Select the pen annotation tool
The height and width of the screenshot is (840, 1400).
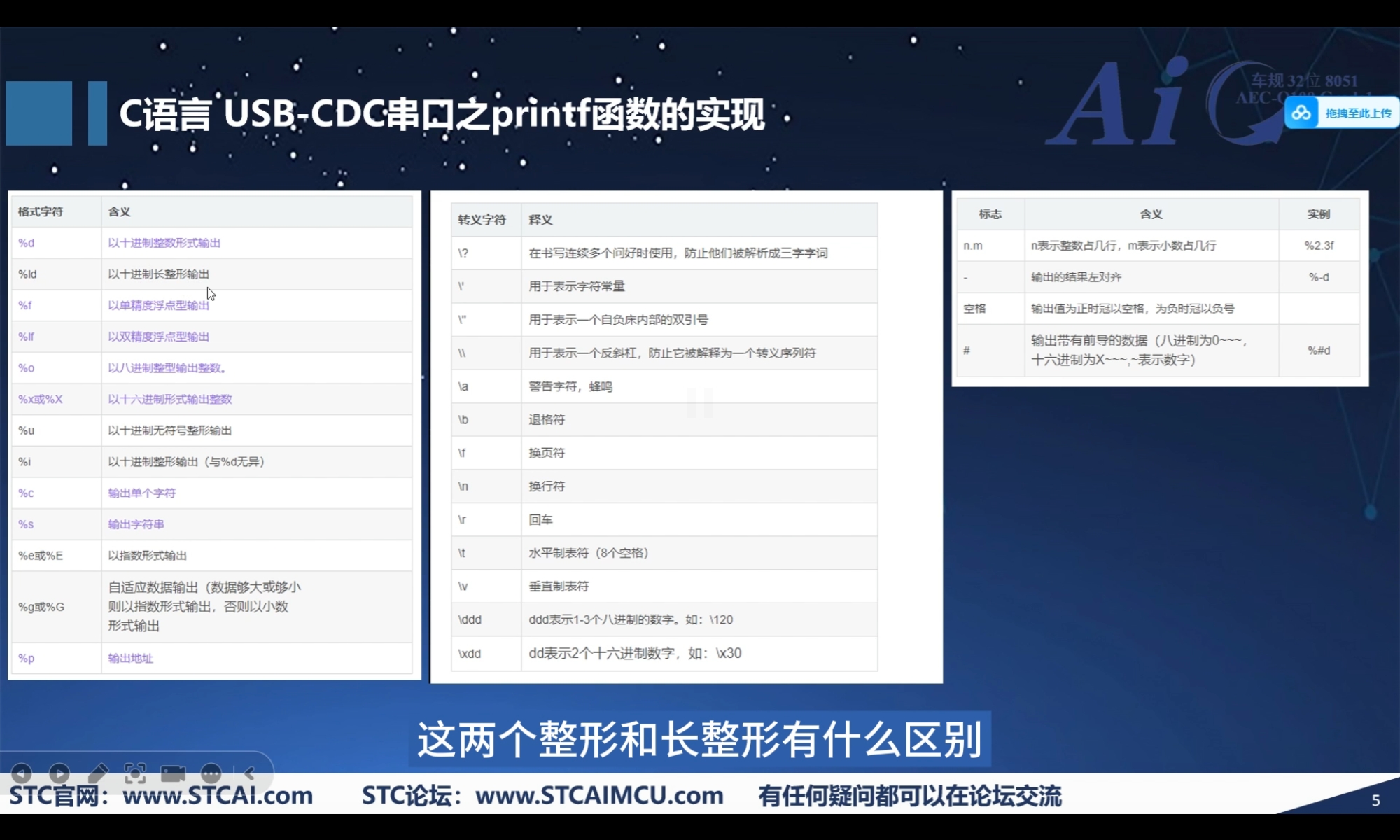[x=98, y=773]
